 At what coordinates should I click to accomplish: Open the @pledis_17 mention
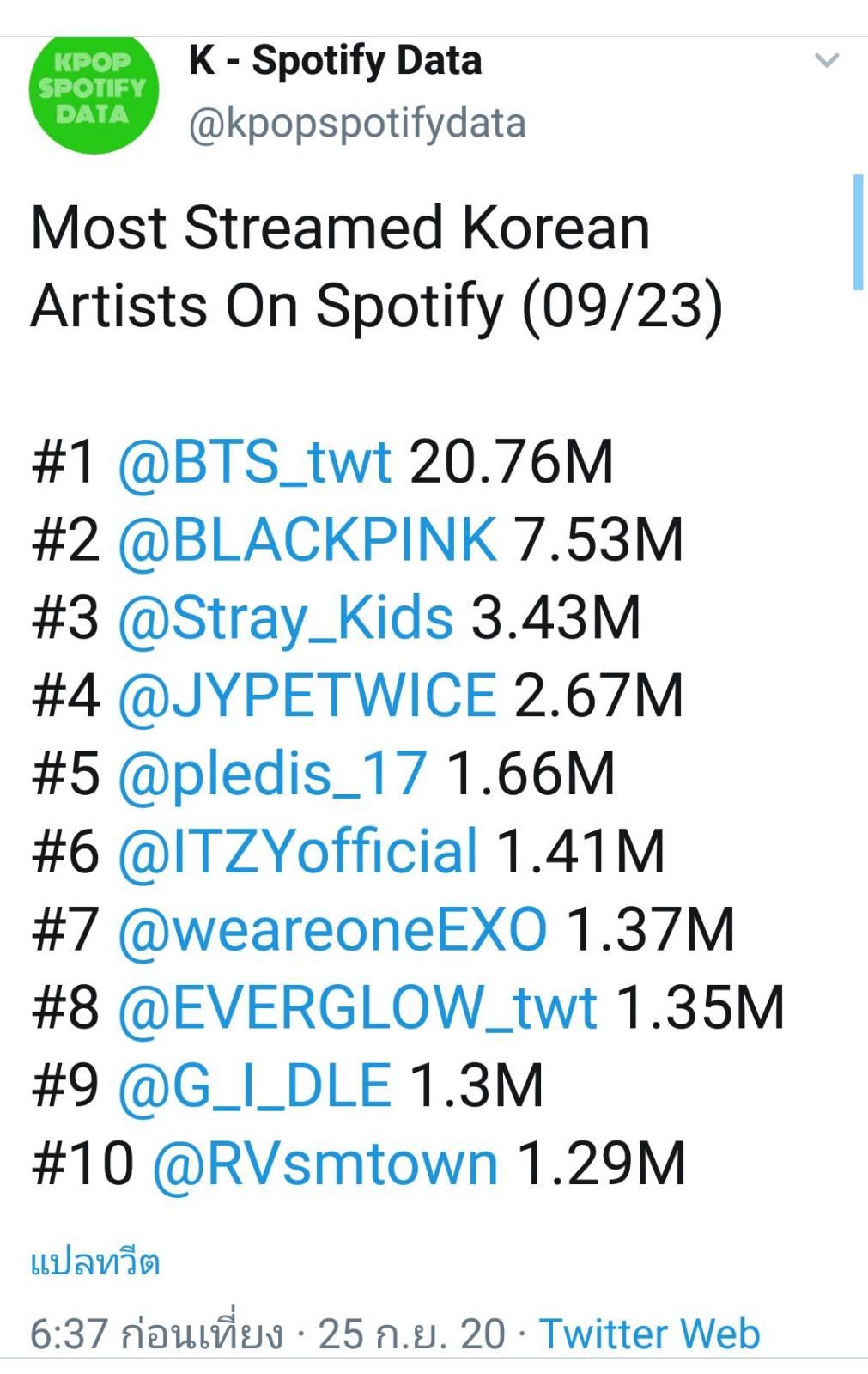[272, 774]
